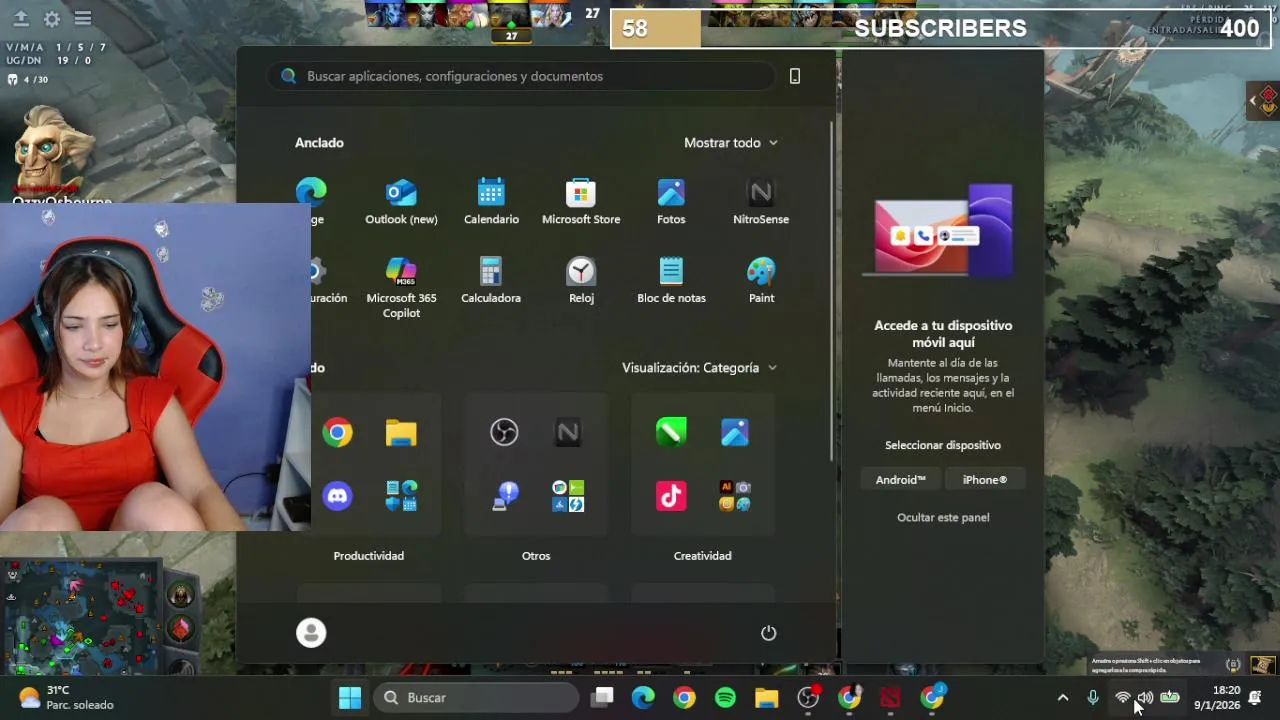Open Task View on taskbar
The width and height of the screenshot is (1280, 720).
tap(602, 698)
